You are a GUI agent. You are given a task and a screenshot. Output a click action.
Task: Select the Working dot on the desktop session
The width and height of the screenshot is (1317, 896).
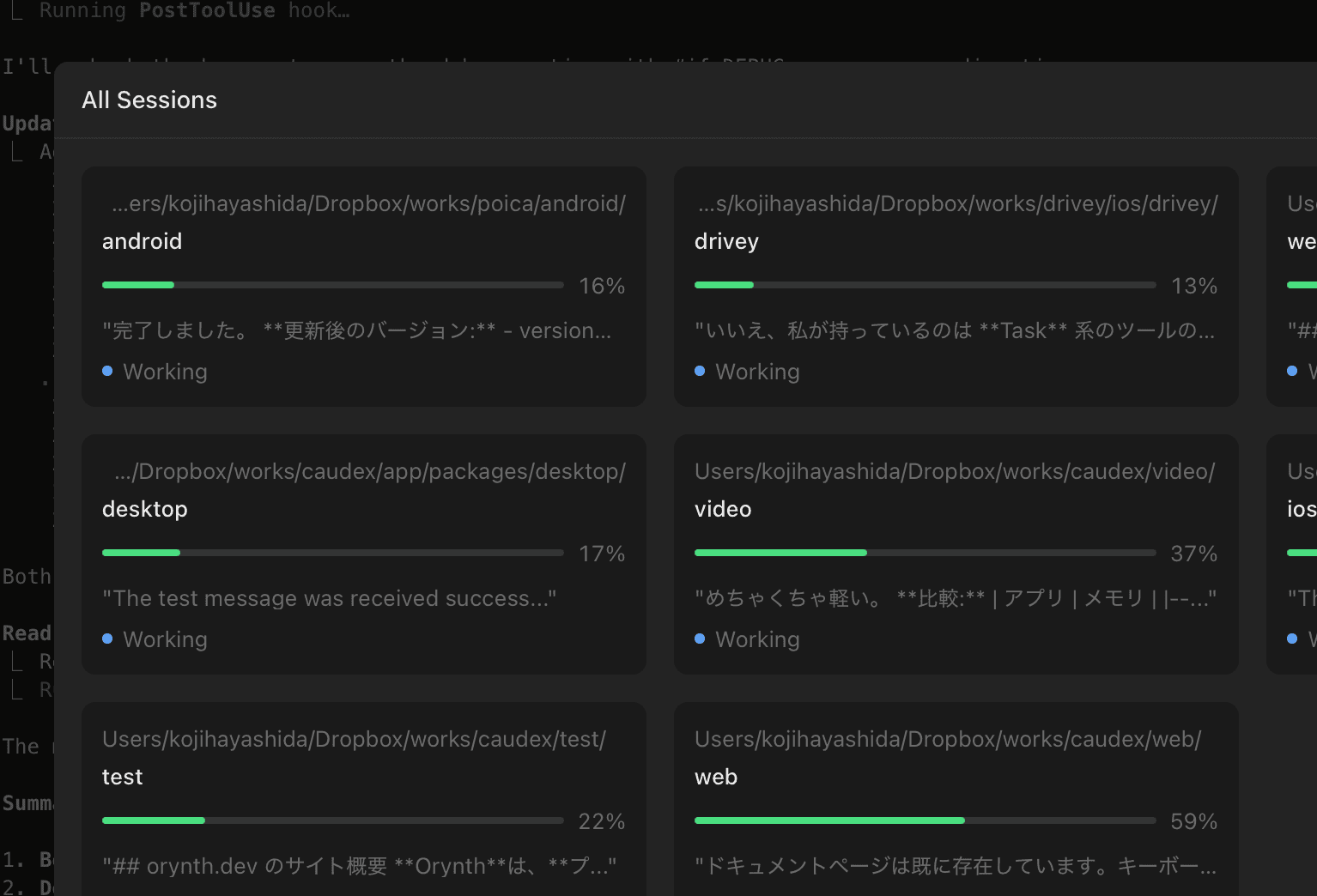pos(107,639)
